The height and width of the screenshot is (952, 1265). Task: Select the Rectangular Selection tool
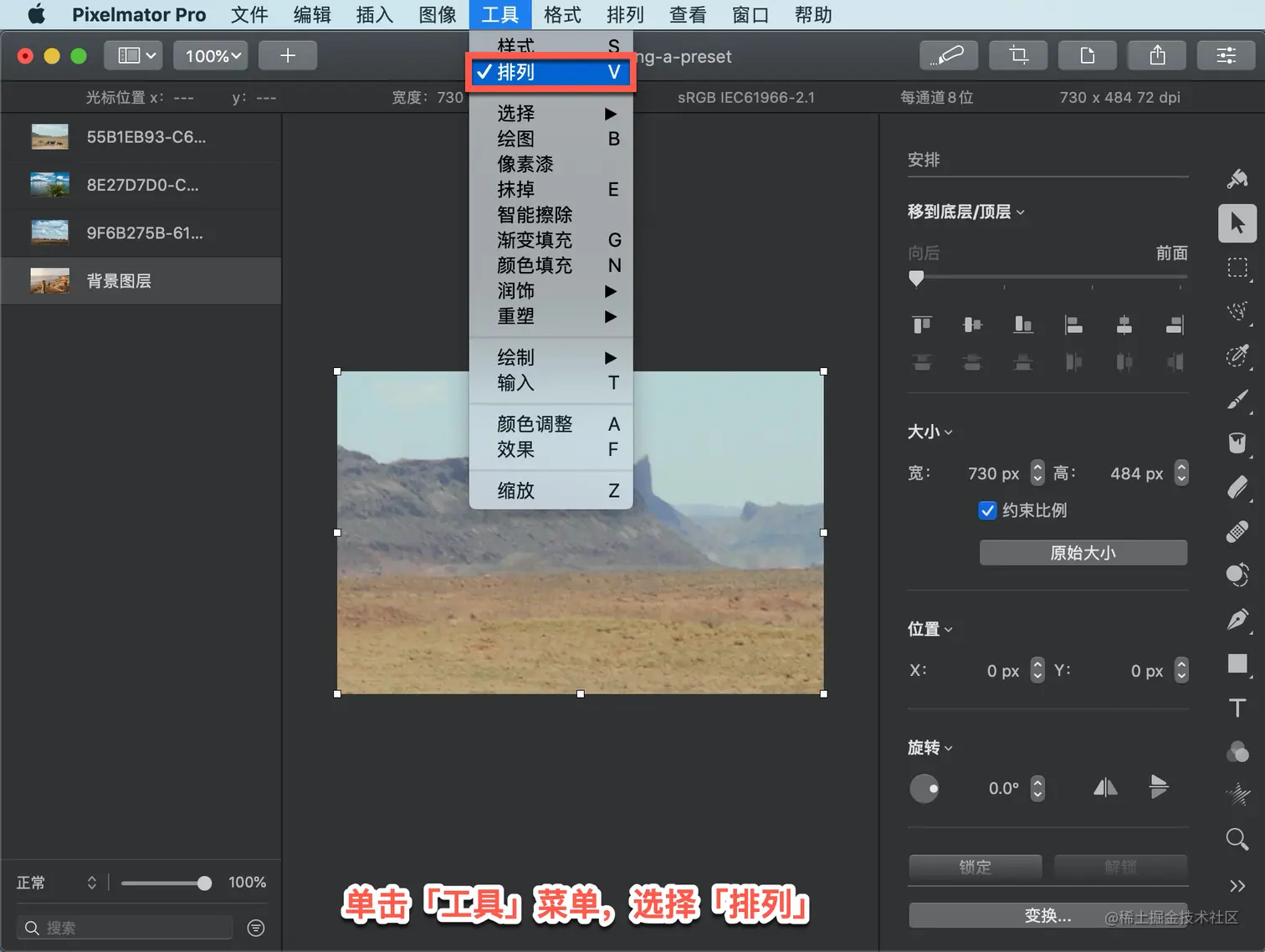pos(1237,268)
